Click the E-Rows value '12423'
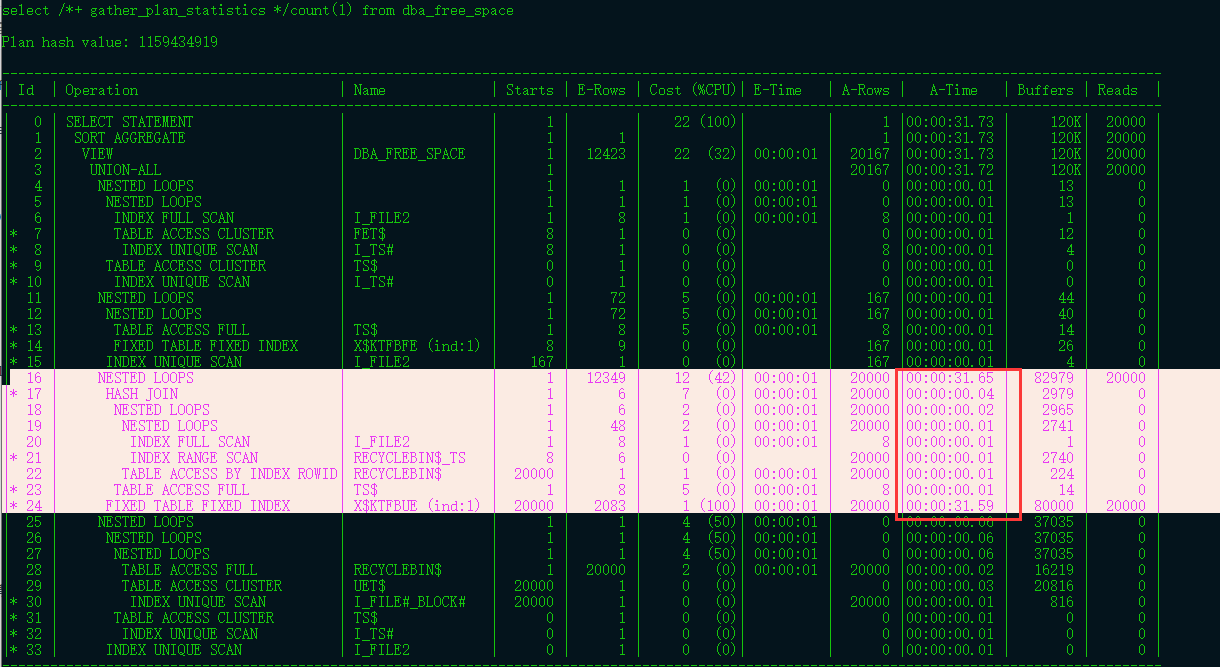 click(x=606, y=154)
